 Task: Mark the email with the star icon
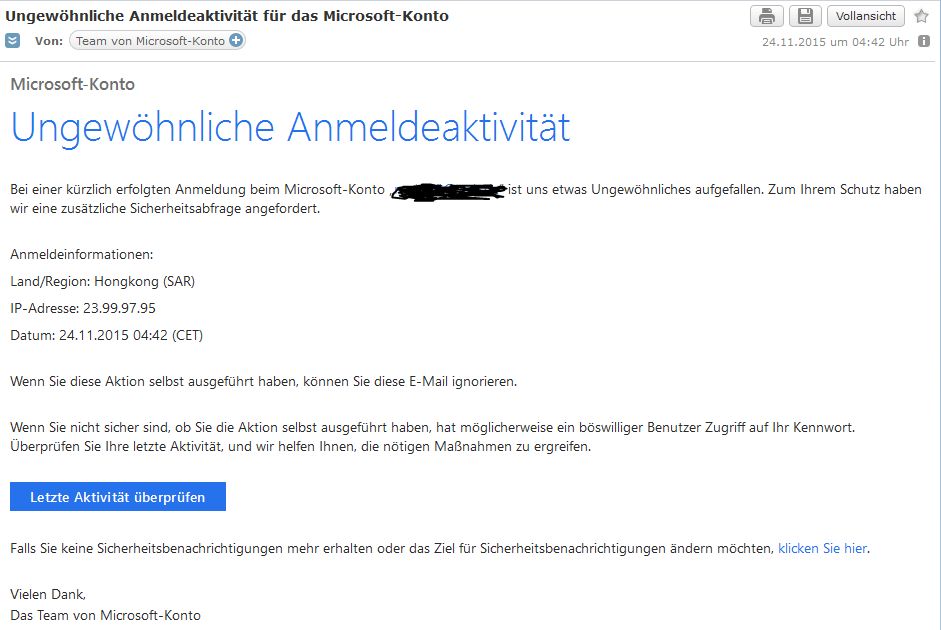[x=921, y=16]
